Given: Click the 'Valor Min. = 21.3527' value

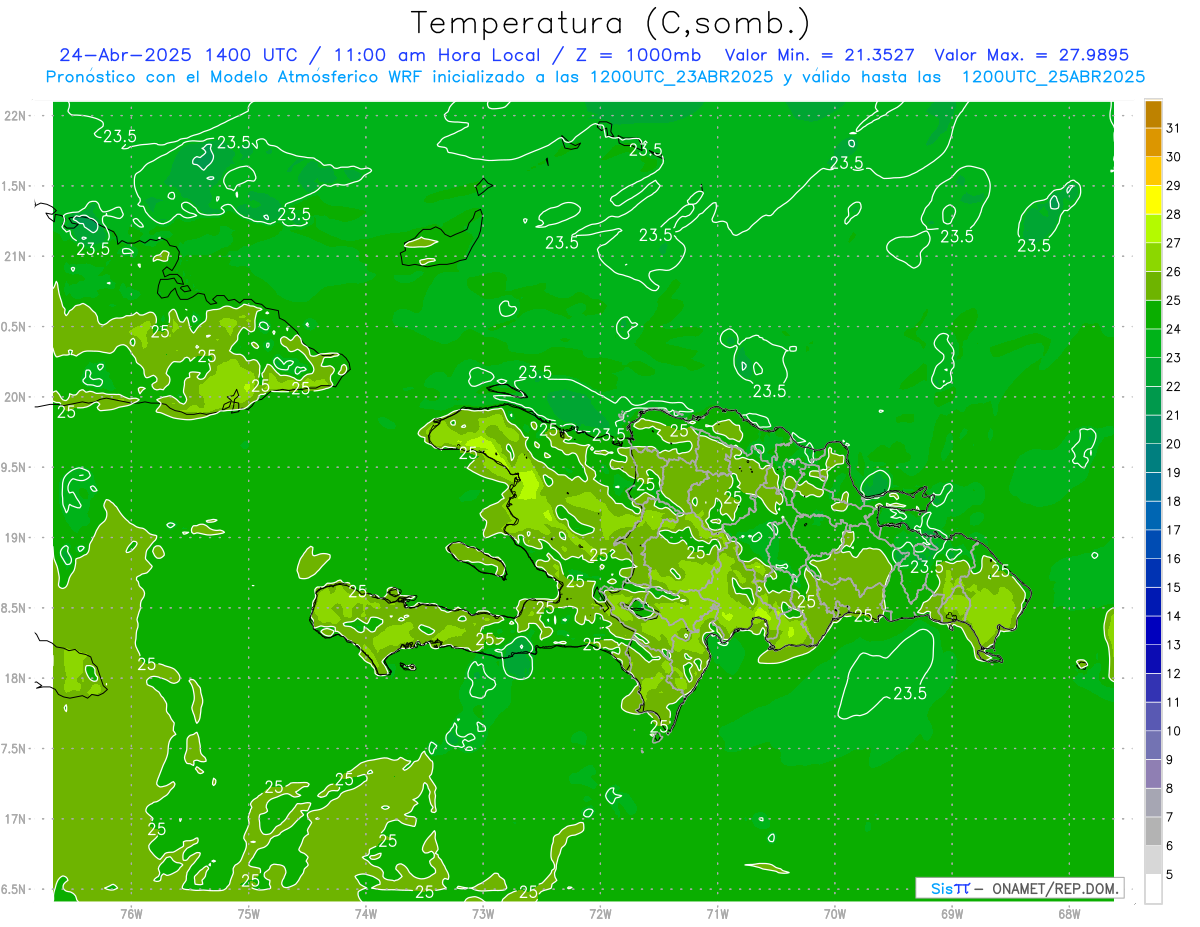Looking at the screenshot, I should (821, 55).
